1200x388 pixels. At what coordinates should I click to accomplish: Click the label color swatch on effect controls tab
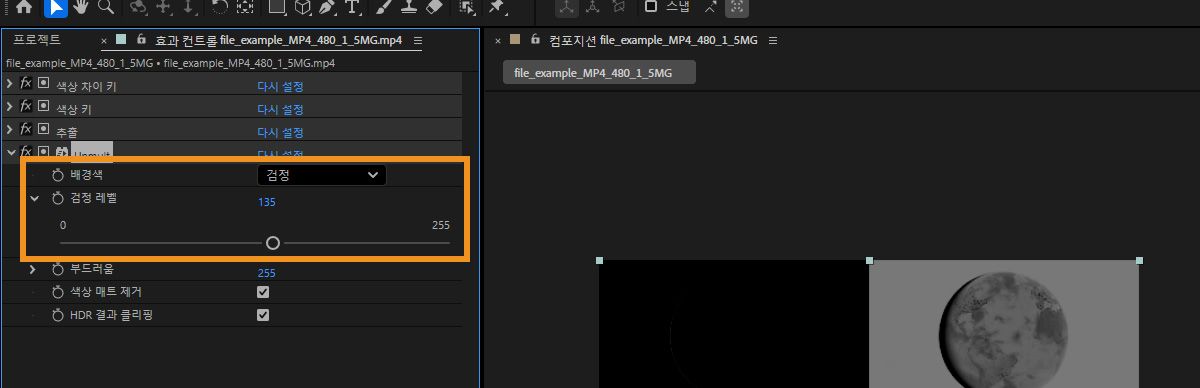[121, 40]
